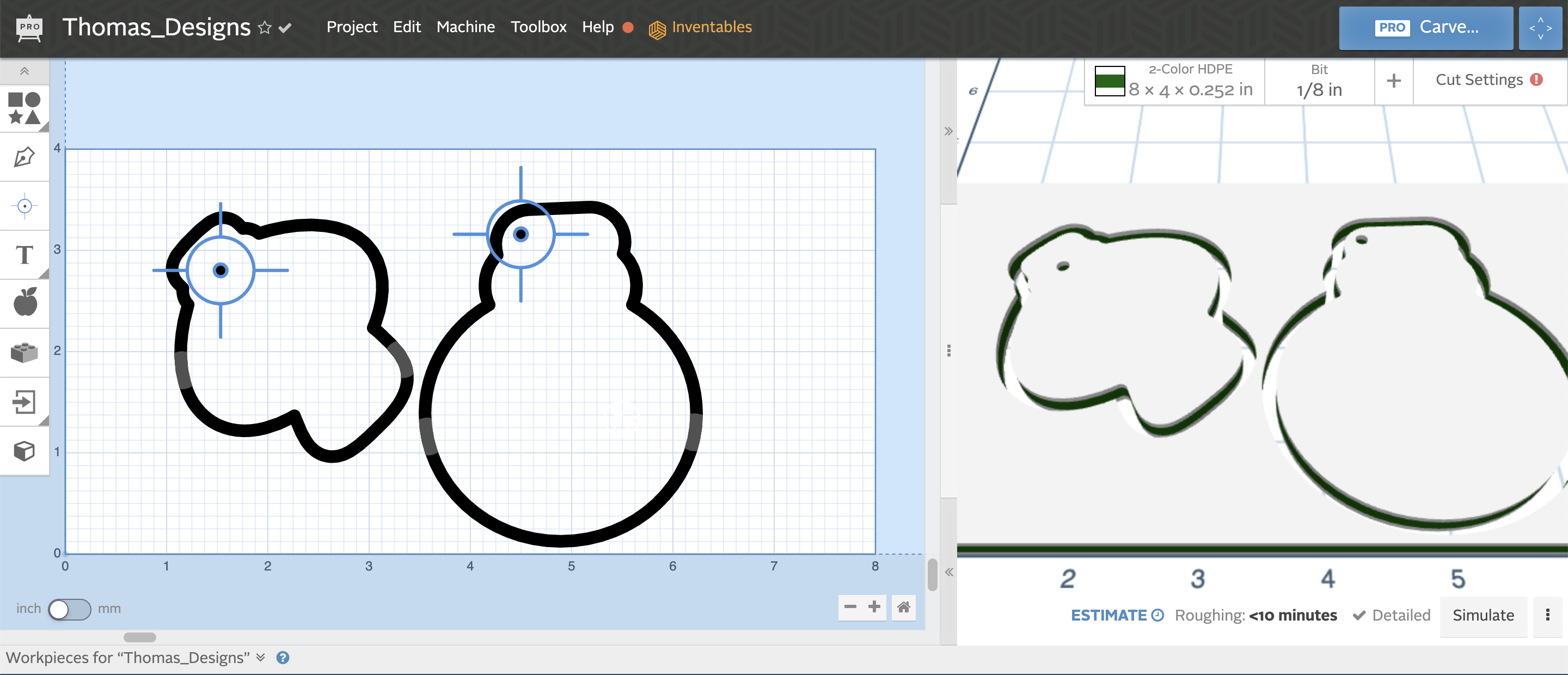The image size is (1568, 675).
Task: Collapse the right preview panel arrow
Action: coord(948,130)
